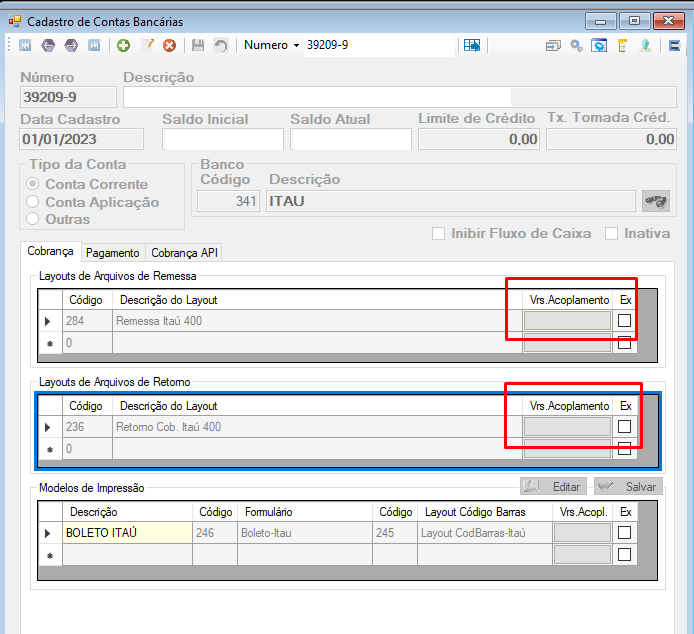Open the Cobrança API tab
The height and width of the screenshot is (634, 694).
[x=184, y=253]
